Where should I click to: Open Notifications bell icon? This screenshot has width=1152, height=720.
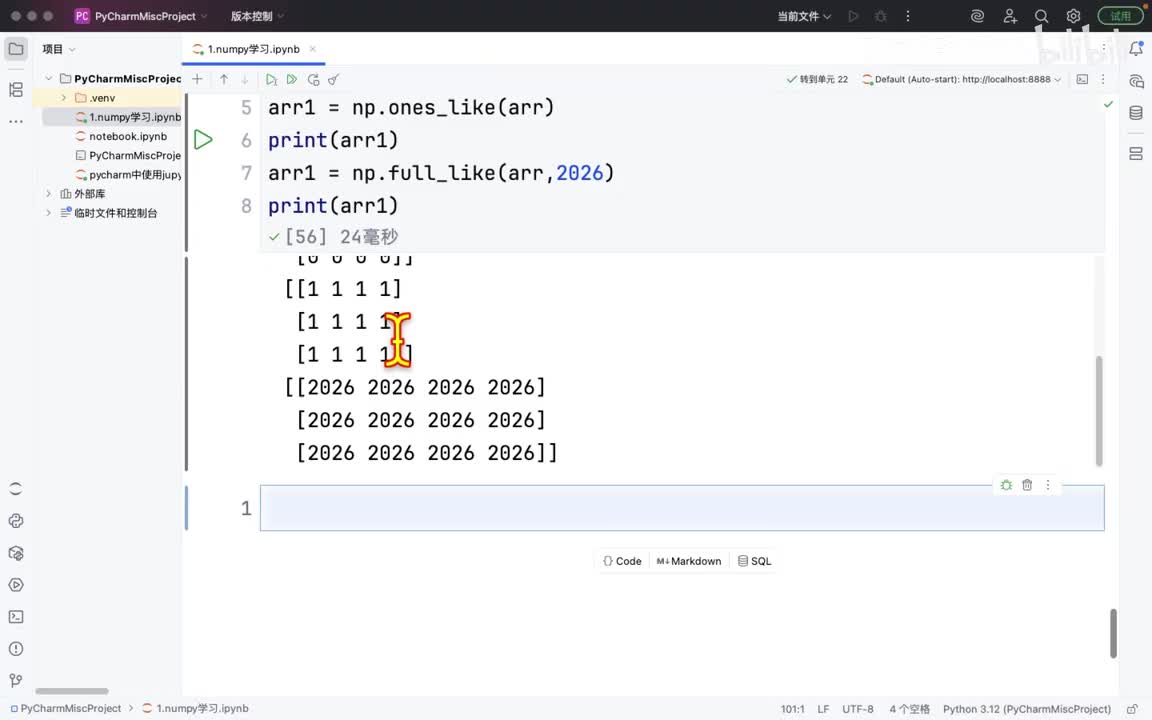pyautogui.click(x=1136, y=49)
